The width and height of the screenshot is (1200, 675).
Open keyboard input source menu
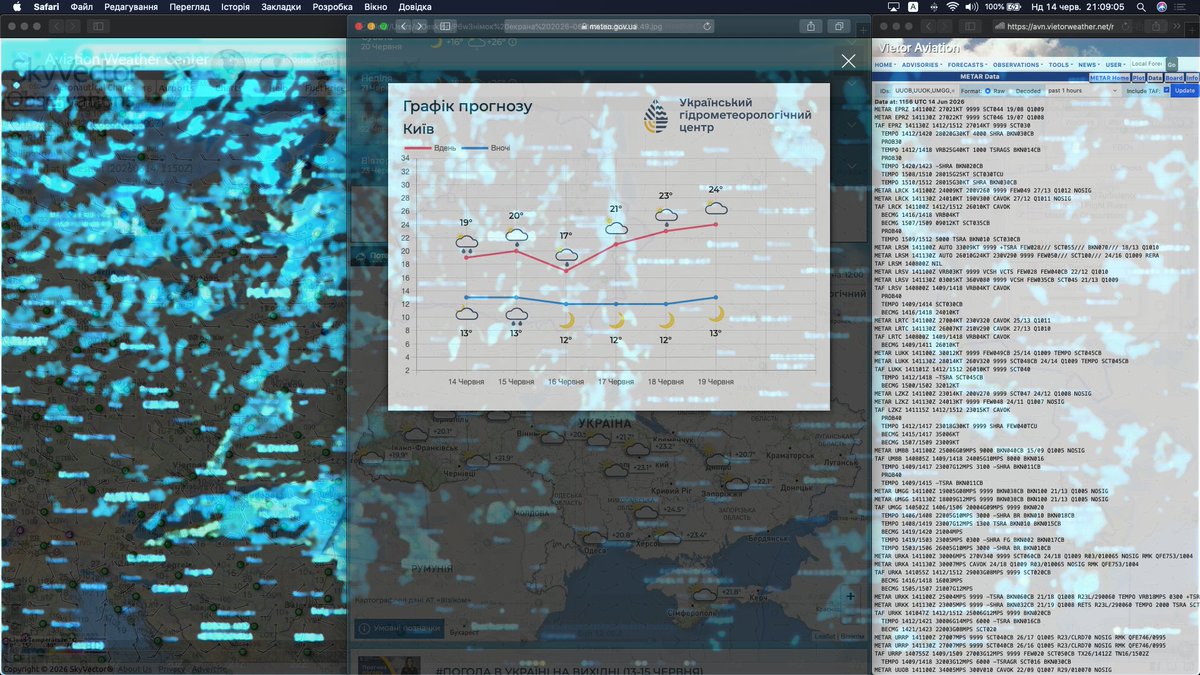point(913,6)
